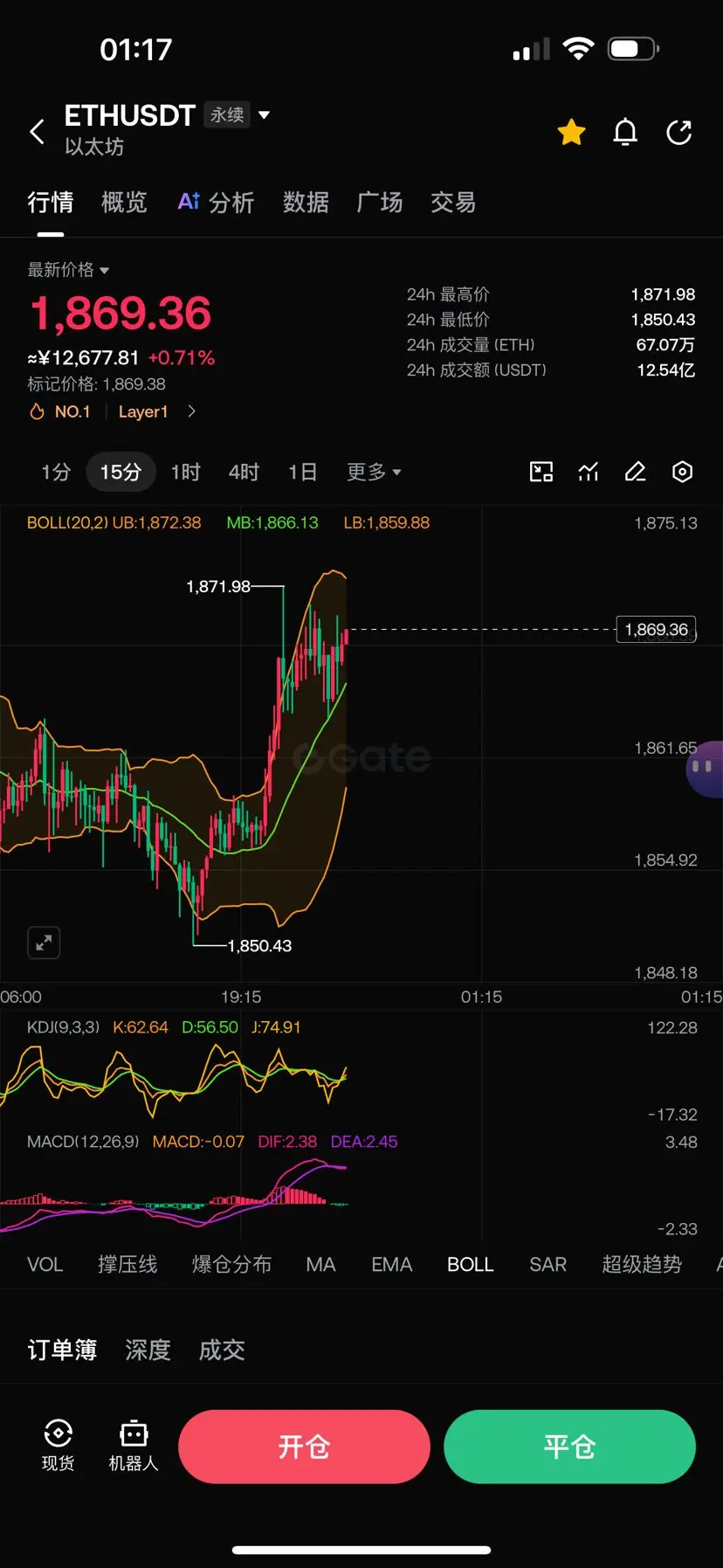
Task: Select the 4时 timeframe
Action: (244, 473)
